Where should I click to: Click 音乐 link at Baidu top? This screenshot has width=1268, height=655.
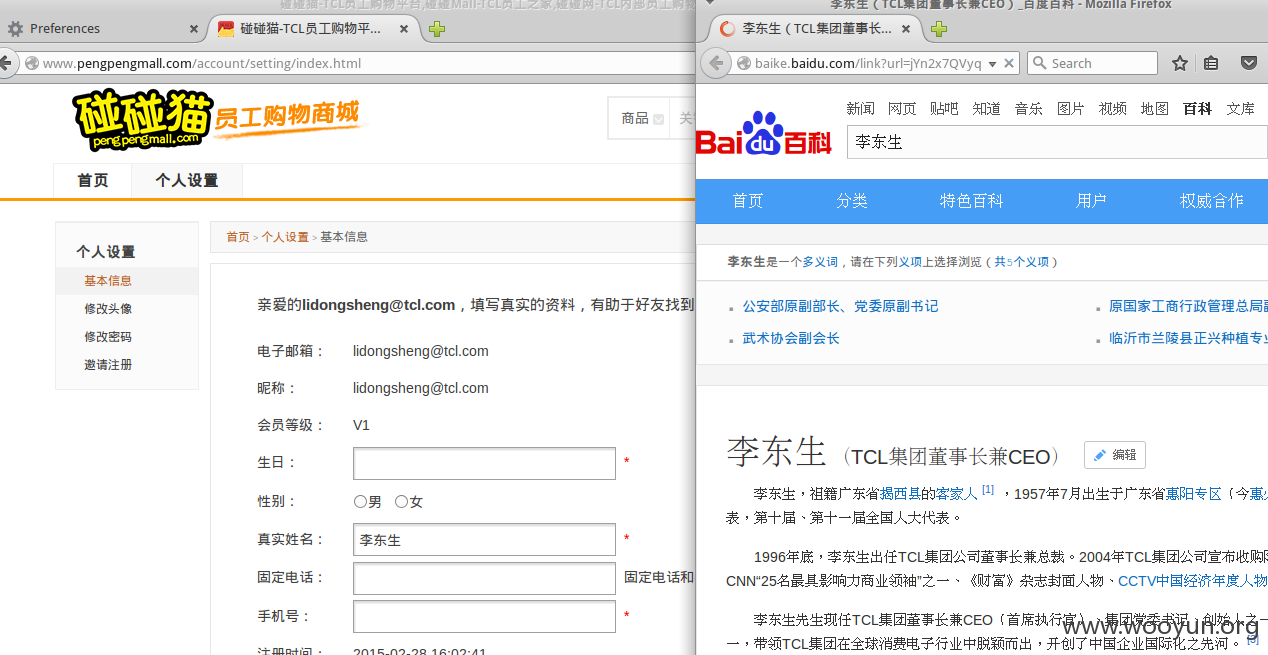coord(1028,108)
